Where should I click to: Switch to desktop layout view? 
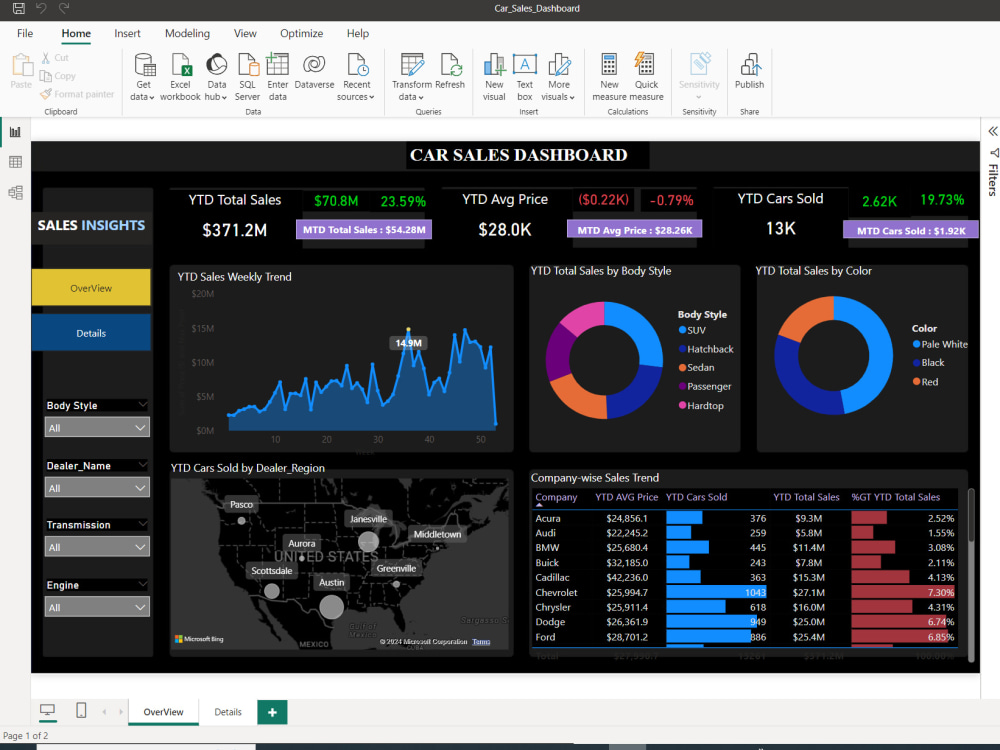tap(47, 710)
